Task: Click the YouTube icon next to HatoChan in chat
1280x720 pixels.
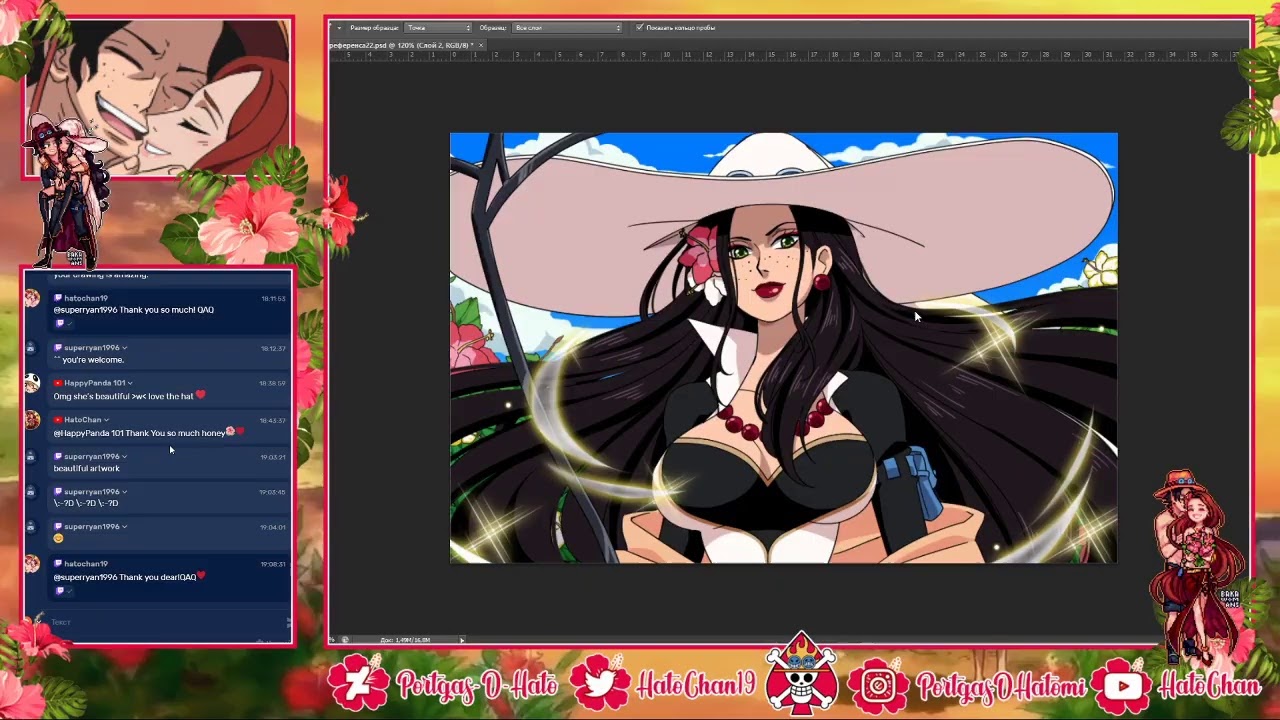Action: point(58,420)
